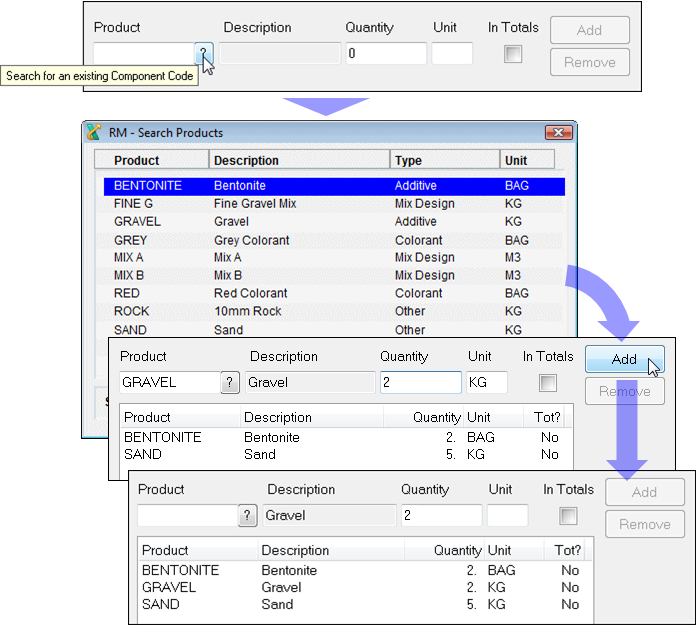Viewport: 696px width, 625px height.
Task: Click the highlighted Add button in GRAVEL panel
Action: click(x=625, y=359)
